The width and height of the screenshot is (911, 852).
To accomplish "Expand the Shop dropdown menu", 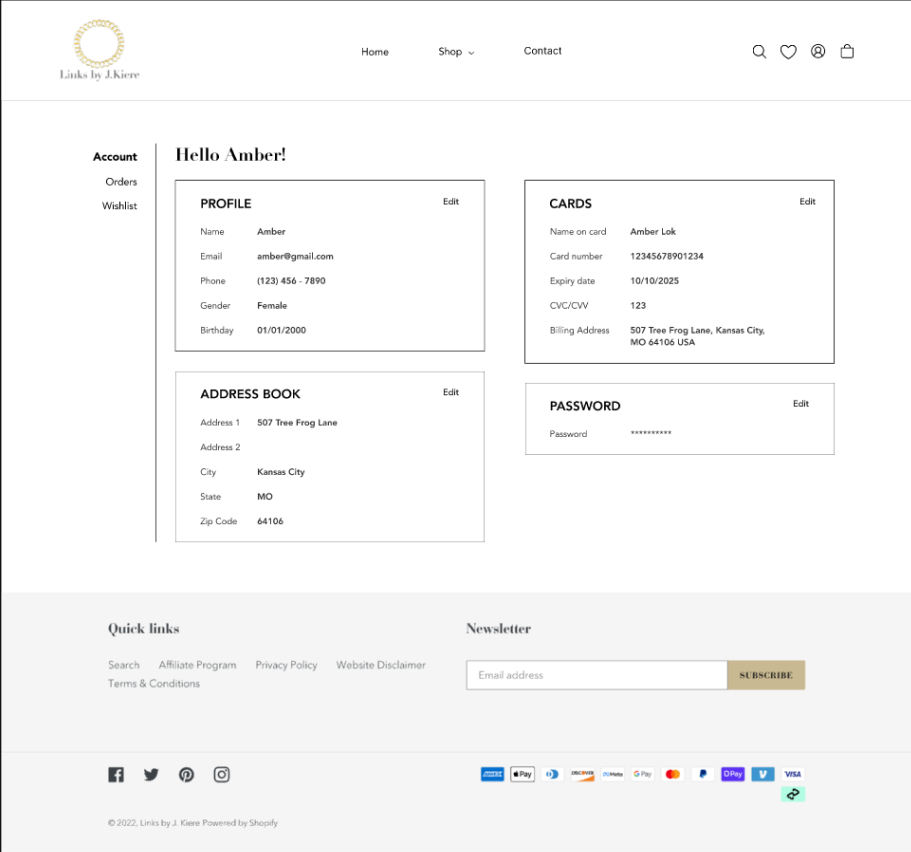I will click(456, 52).
